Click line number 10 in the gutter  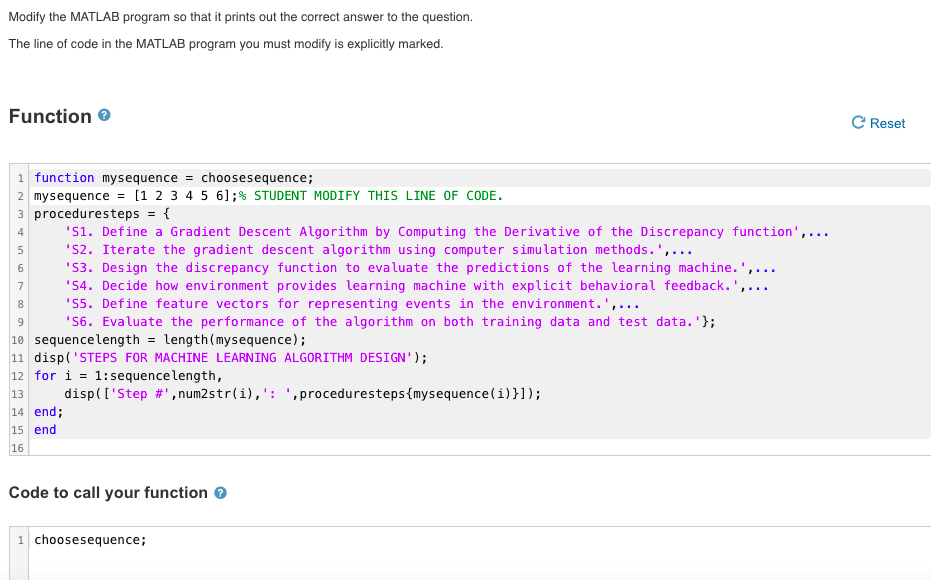pos(15,339)
